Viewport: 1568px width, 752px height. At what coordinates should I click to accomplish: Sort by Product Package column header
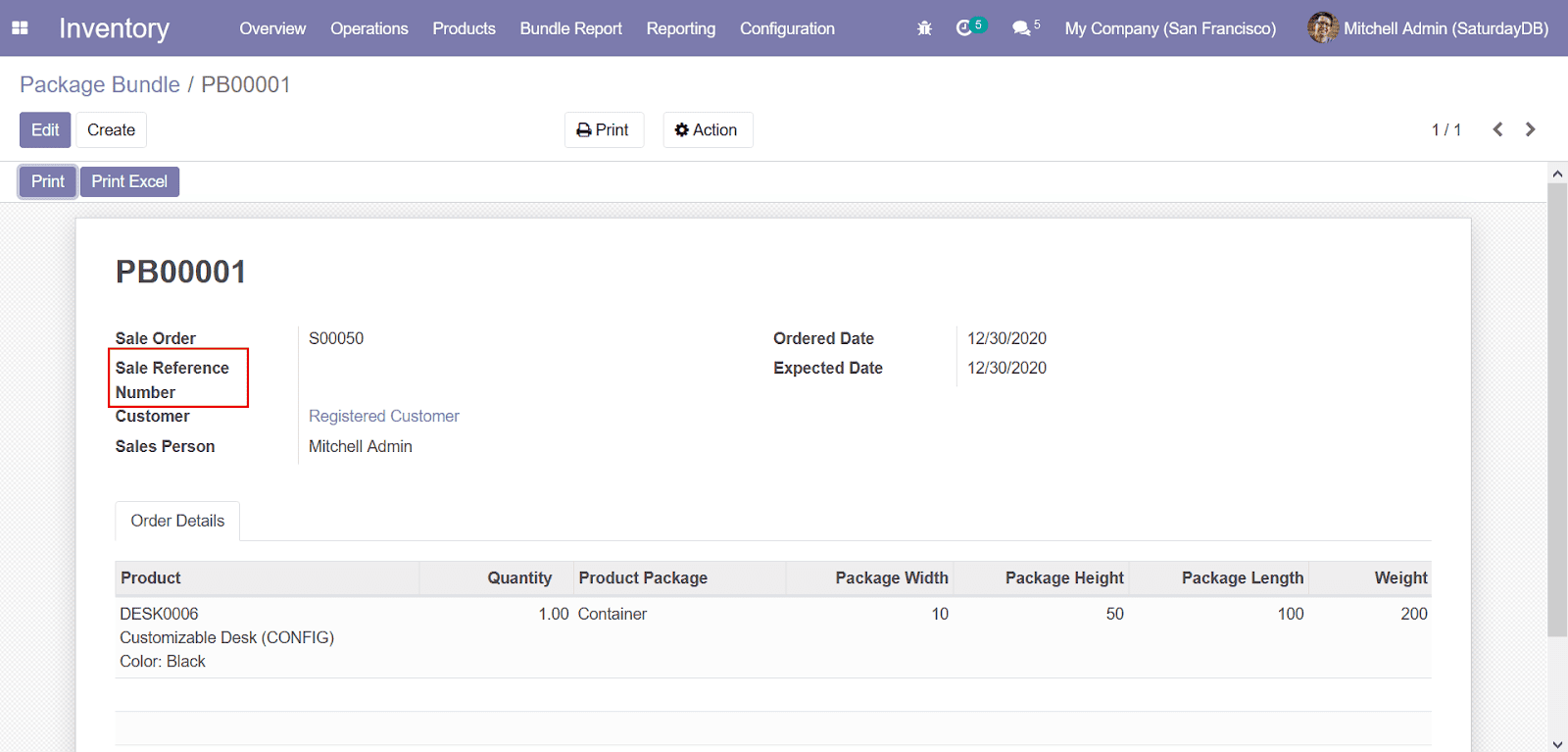[x=679, y=577]
